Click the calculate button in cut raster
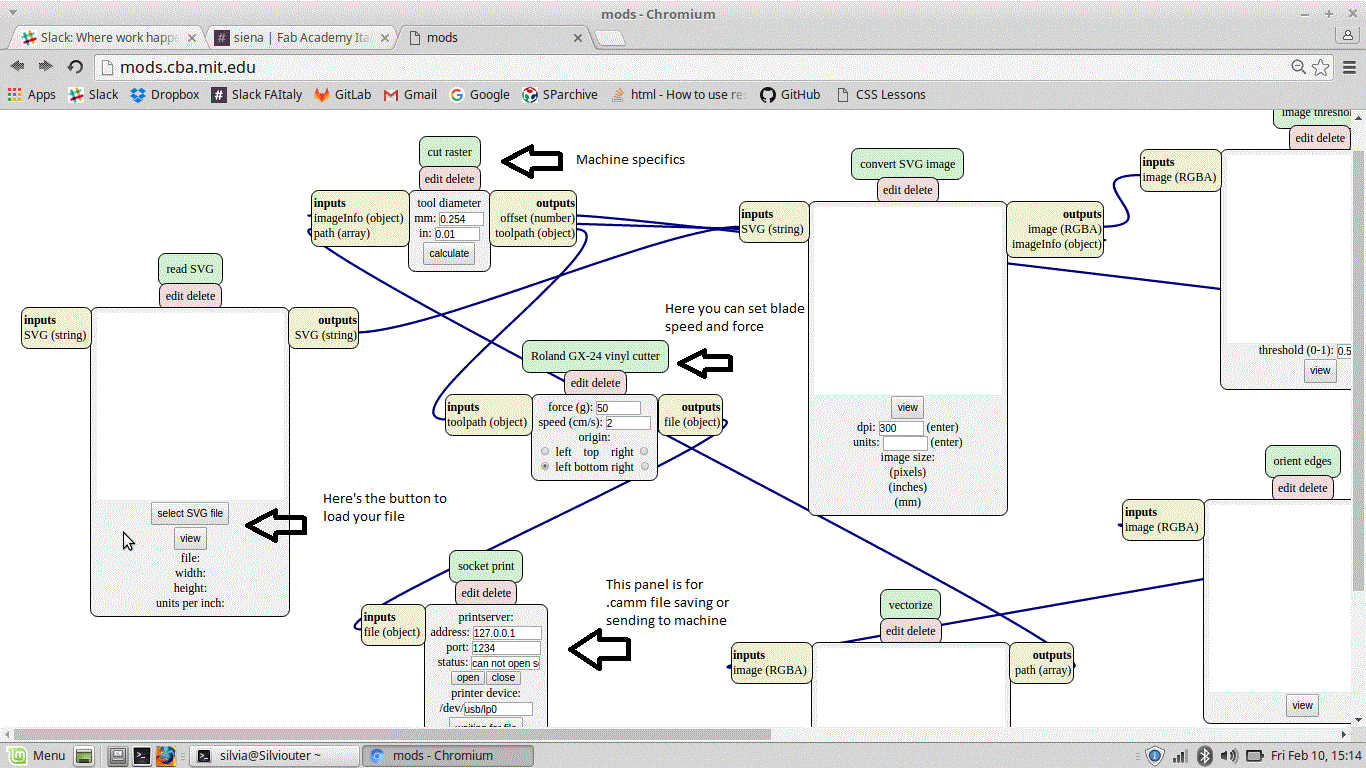The width and height of the screenshot is (1366, 768). [449, 253]
